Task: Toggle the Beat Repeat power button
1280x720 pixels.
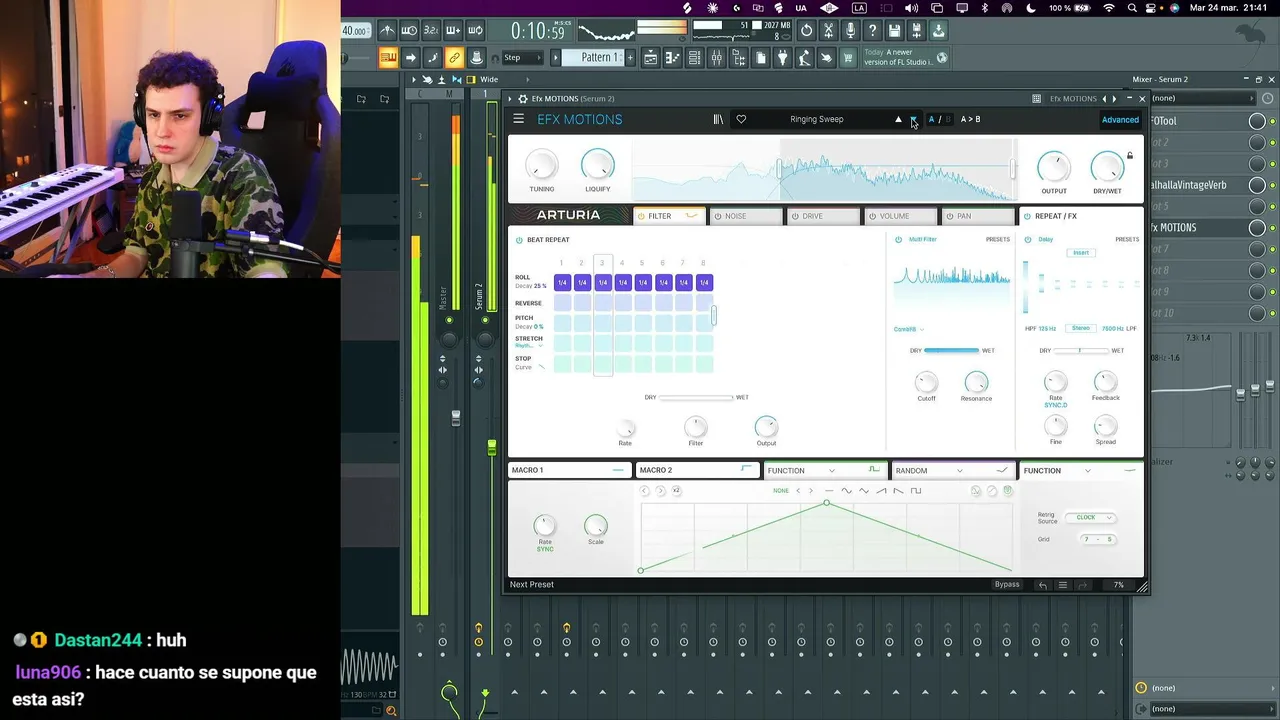Action: [519, 240]
